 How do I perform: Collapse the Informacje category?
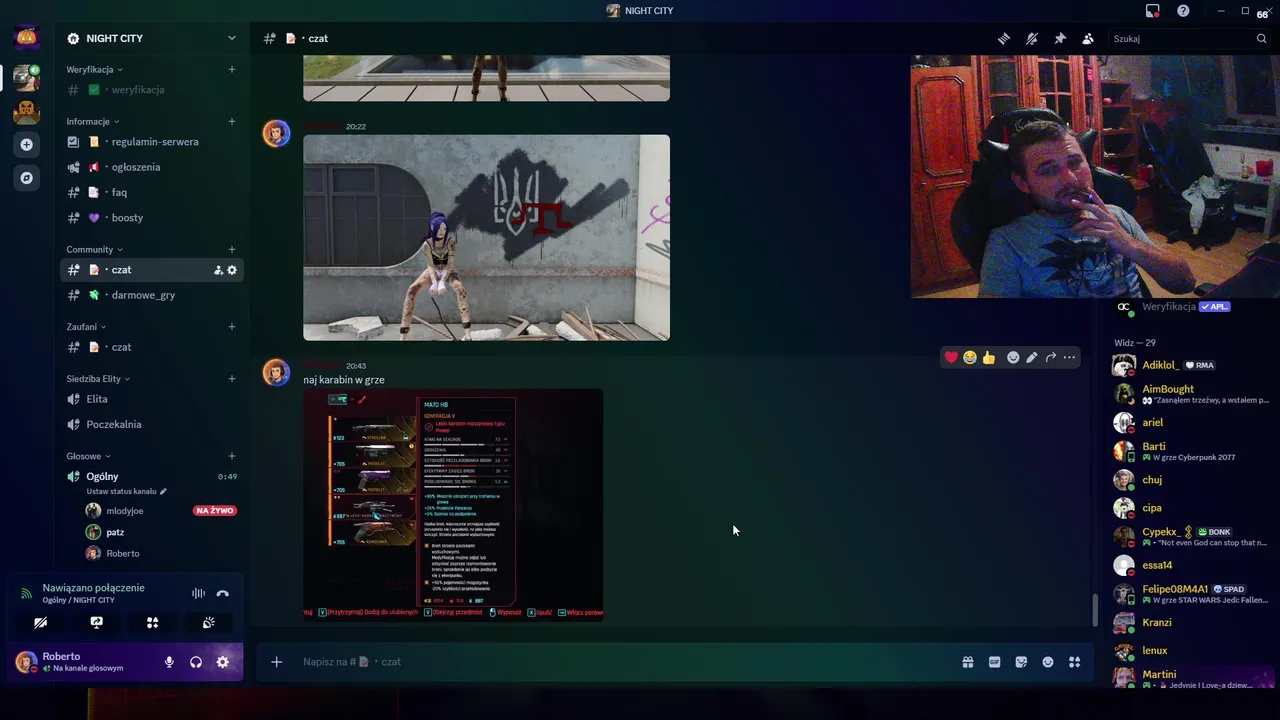93,121
